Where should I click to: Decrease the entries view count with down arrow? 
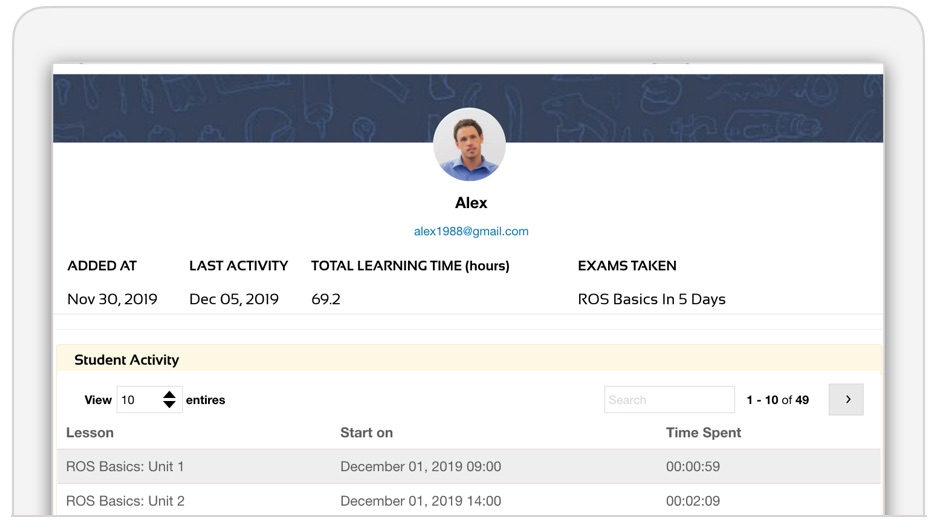(169, 405)
